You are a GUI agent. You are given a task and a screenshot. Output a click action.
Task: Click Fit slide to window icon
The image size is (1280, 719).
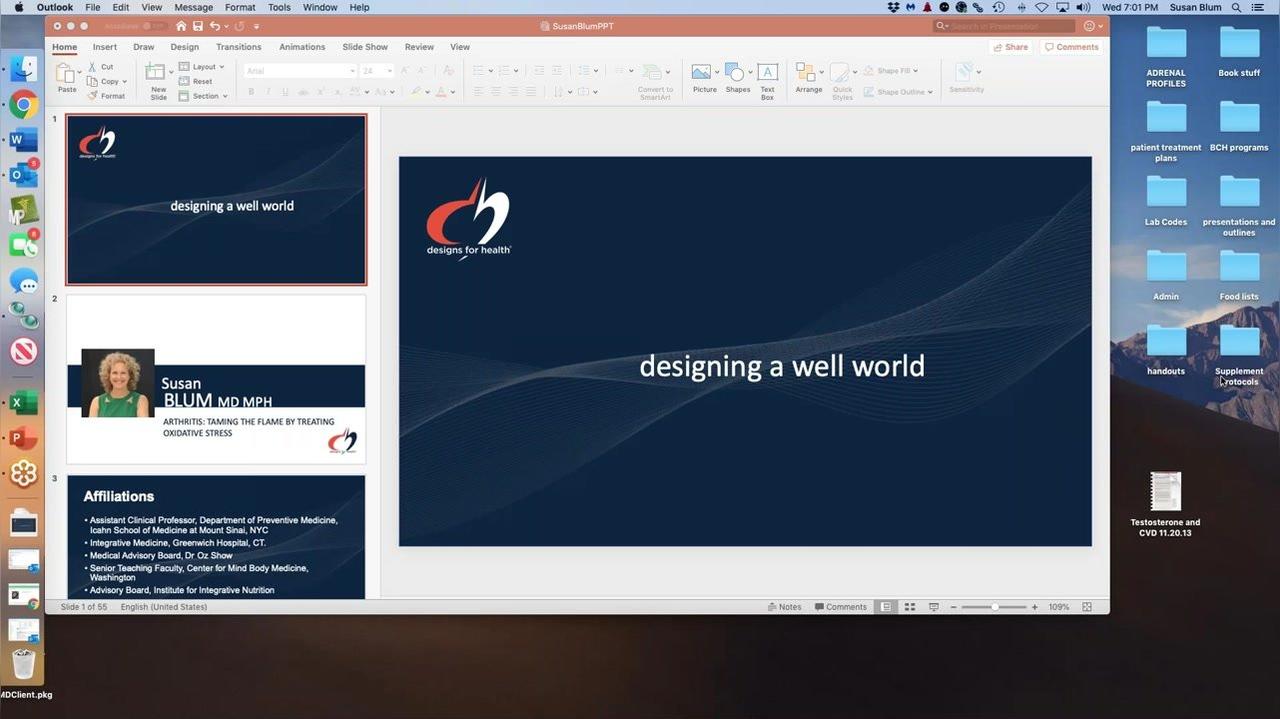pyautogui.click(x=1087, y=607)
